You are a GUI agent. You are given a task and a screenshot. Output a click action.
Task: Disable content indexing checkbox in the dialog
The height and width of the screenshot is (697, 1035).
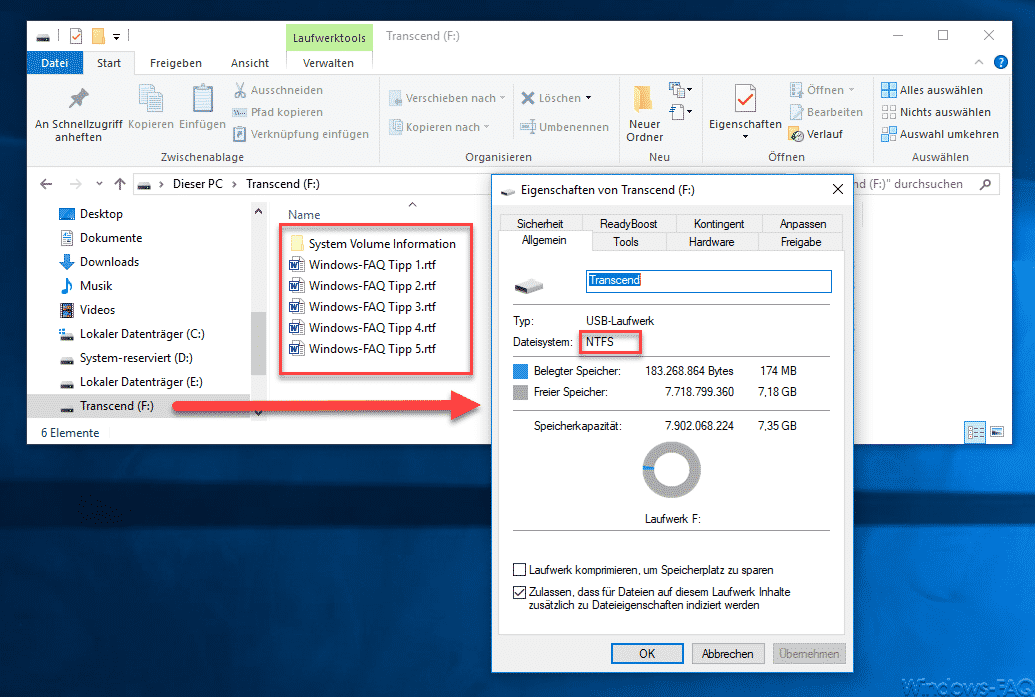[520, 591]
